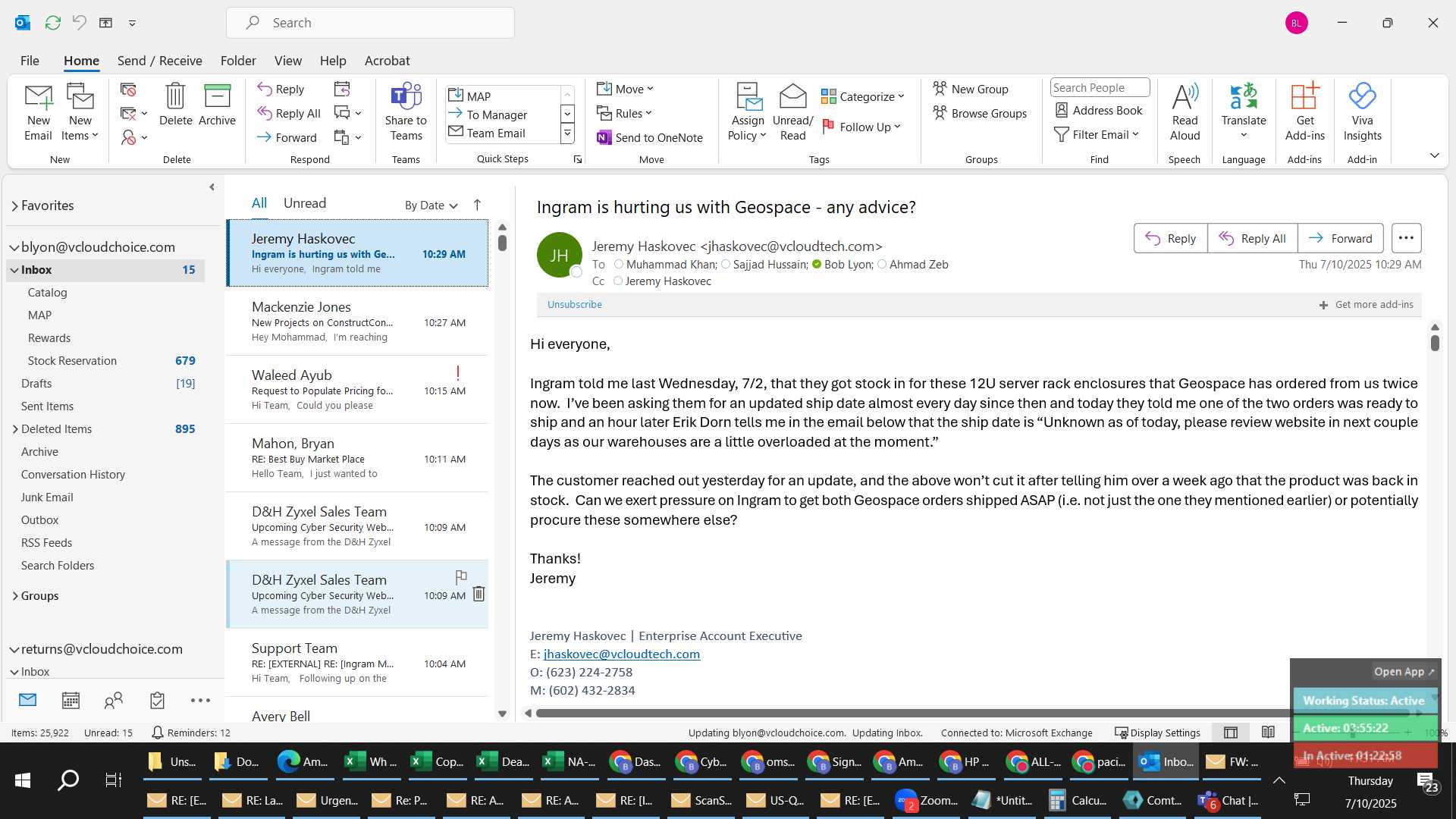
Task: Open the Categorize dropdown
Action: 863,96
